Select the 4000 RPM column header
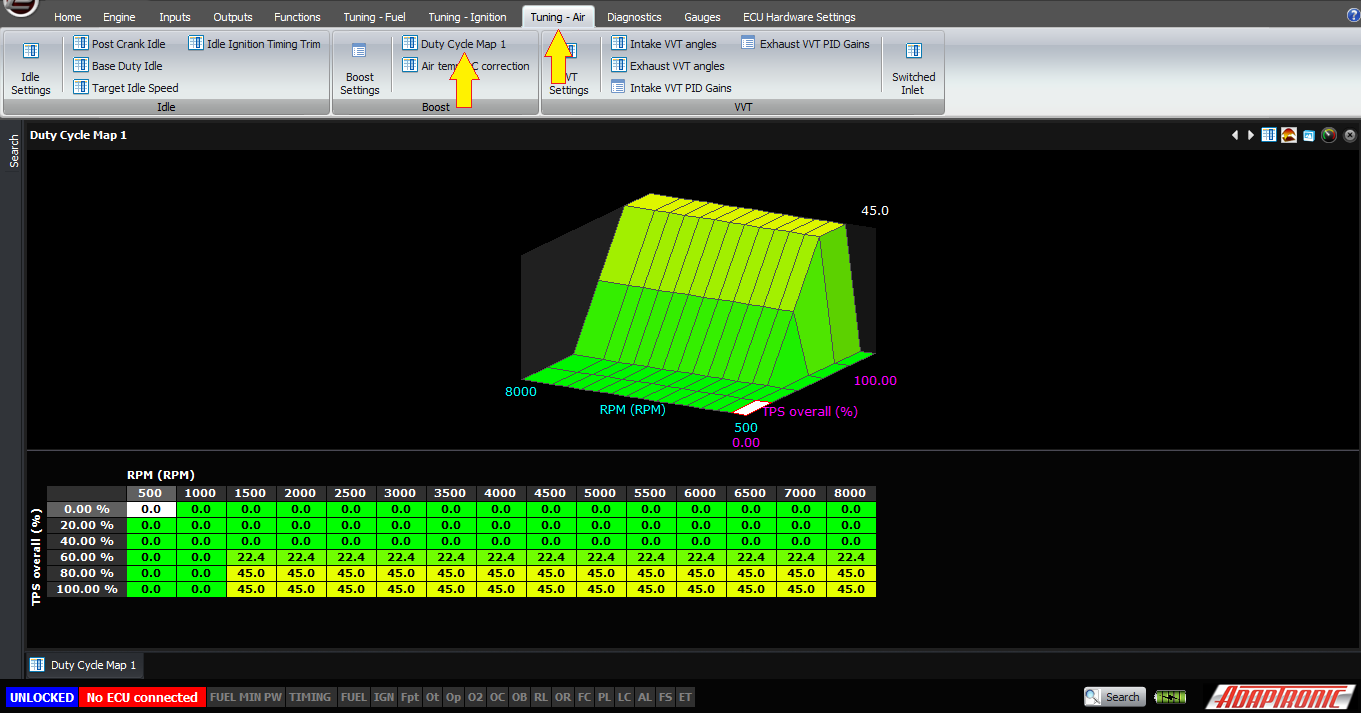Image resolution: width=1361 pixels, height=714 pixels. click(x=501, y=493)
